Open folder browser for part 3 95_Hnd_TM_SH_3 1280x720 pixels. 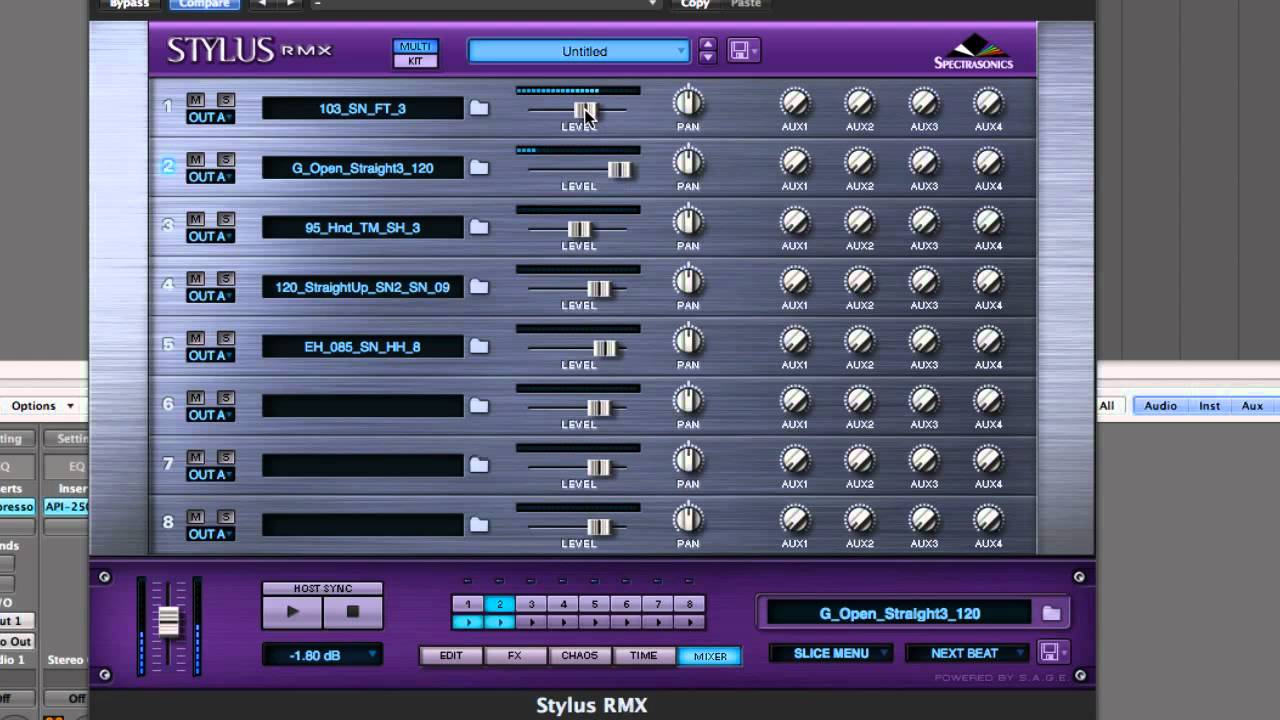(479, 227)
